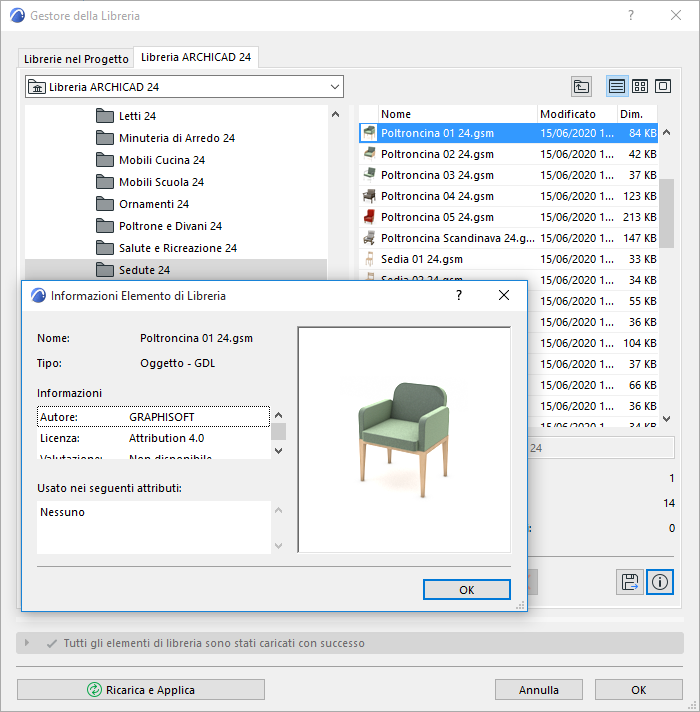Click down arrow of Informazioni list scrollbar
This screenshot has width=700, height=712.
(278, 450)
